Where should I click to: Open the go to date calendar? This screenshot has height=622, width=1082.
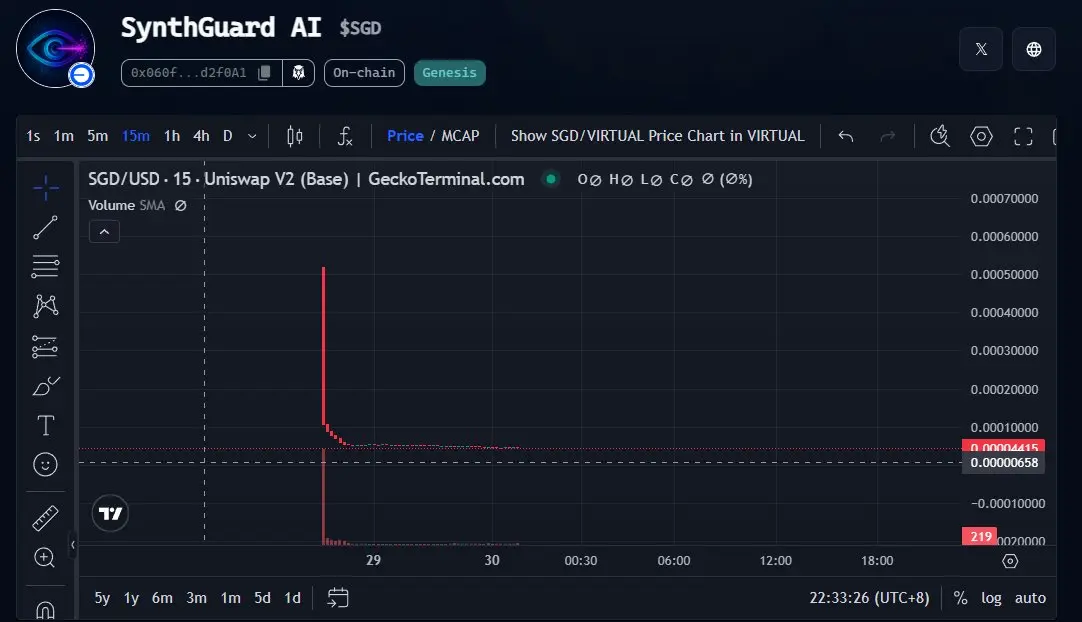click(337, 598)
